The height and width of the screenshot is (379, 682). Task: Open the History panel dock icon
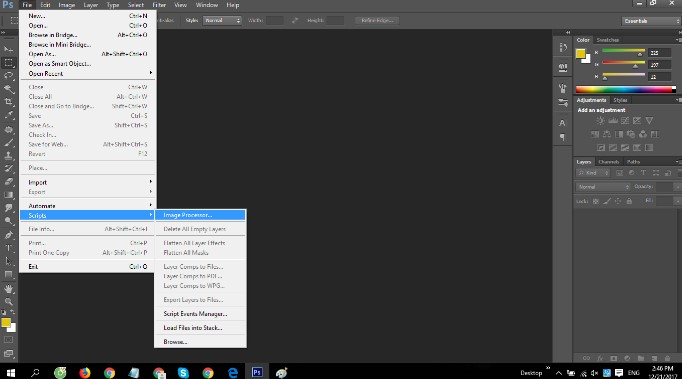[x=563, y=47]
